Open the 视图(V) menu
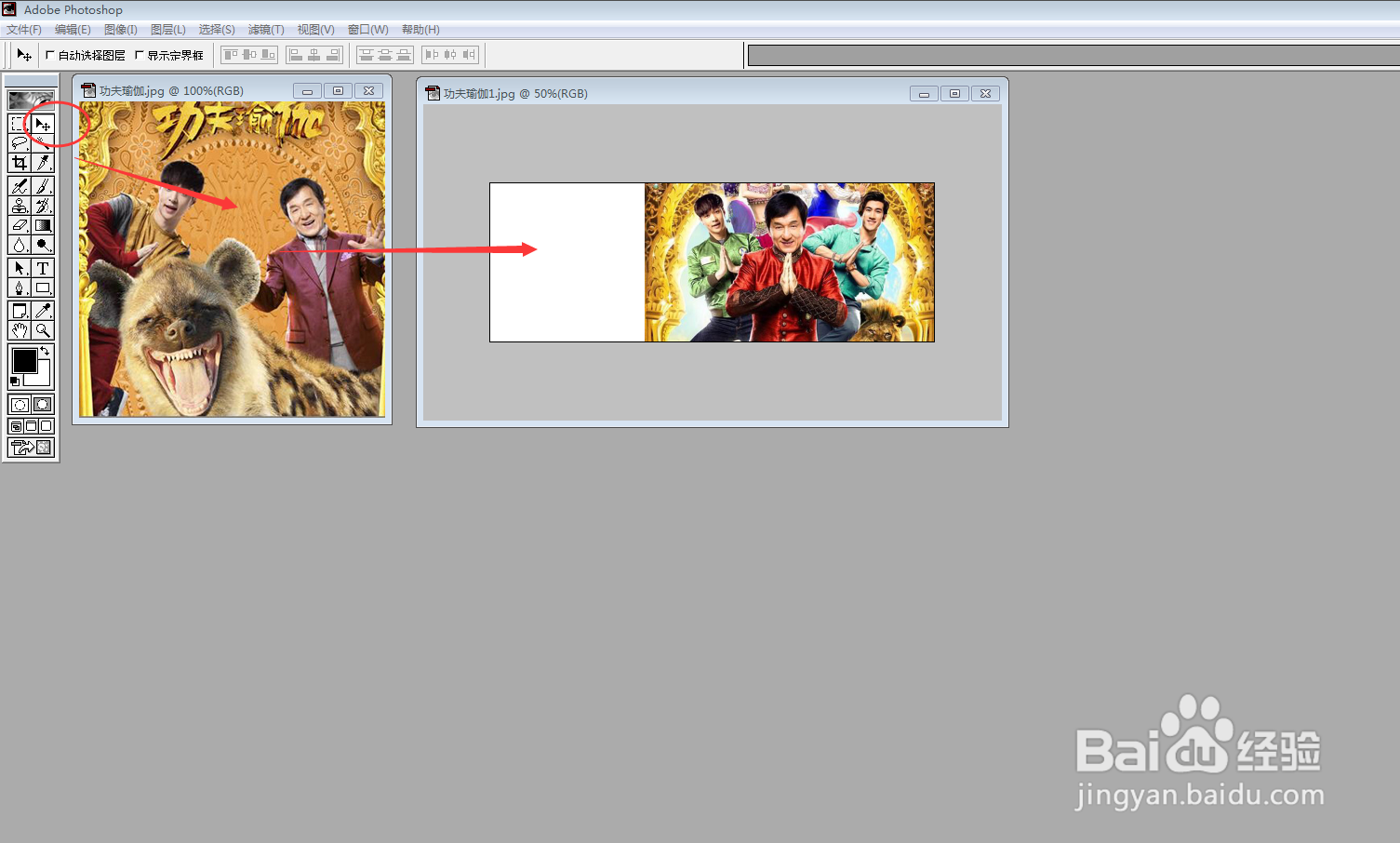Image resolution: width=1400 pixels, height=843 pixels. 316,30
